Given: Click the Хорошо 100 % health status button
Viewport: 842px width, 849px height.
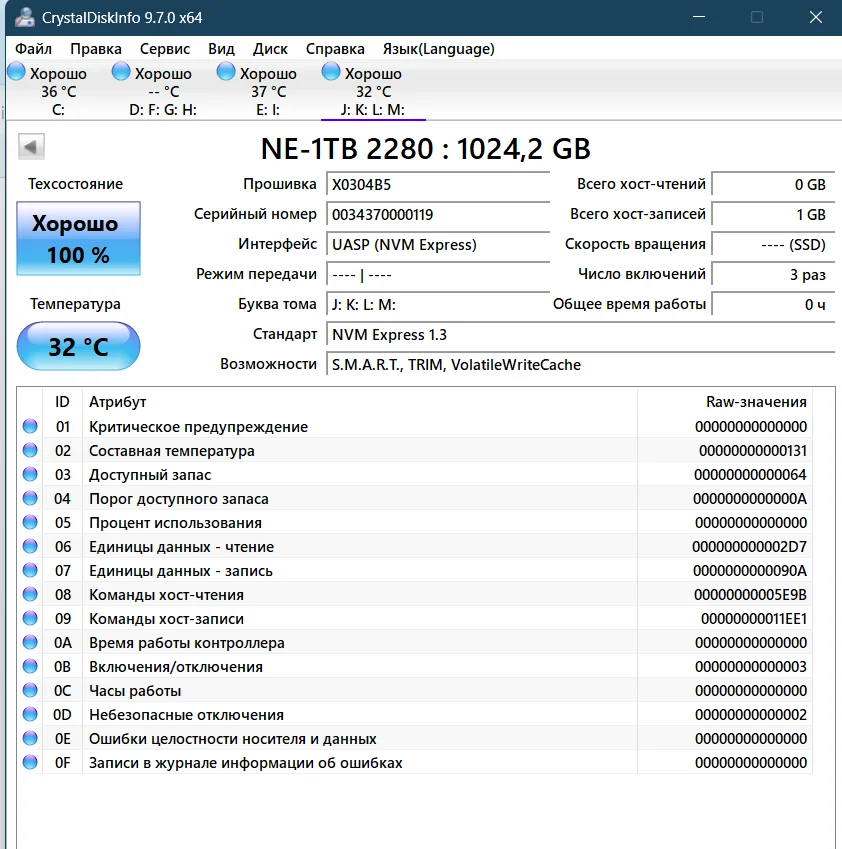Looking at the screenshot, I should coord(78,239).
